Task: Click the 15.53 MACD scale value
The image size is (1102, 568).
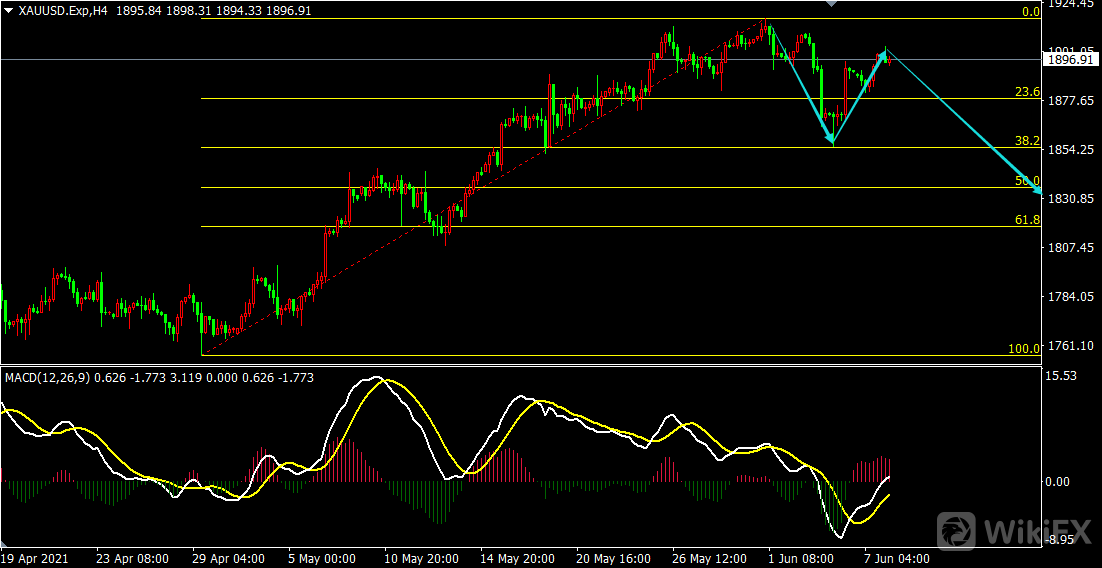Action: pos(1060,376)
